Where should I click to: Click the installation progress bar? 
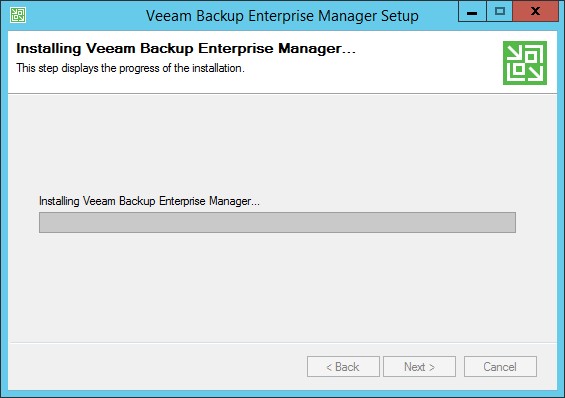(277, 222)
